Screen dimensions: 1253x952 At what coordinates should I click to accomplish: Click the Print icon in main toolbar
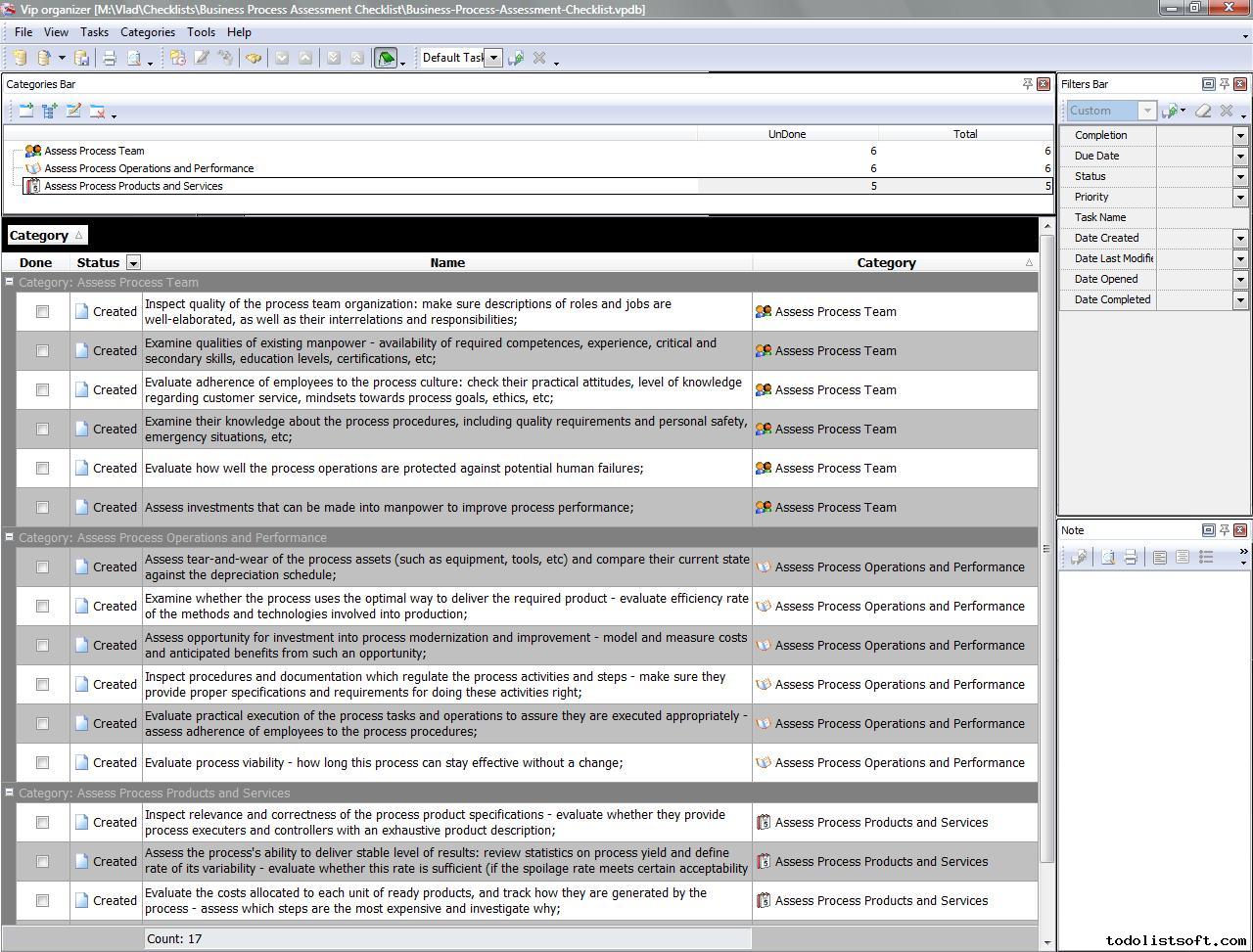coord(110,59)
